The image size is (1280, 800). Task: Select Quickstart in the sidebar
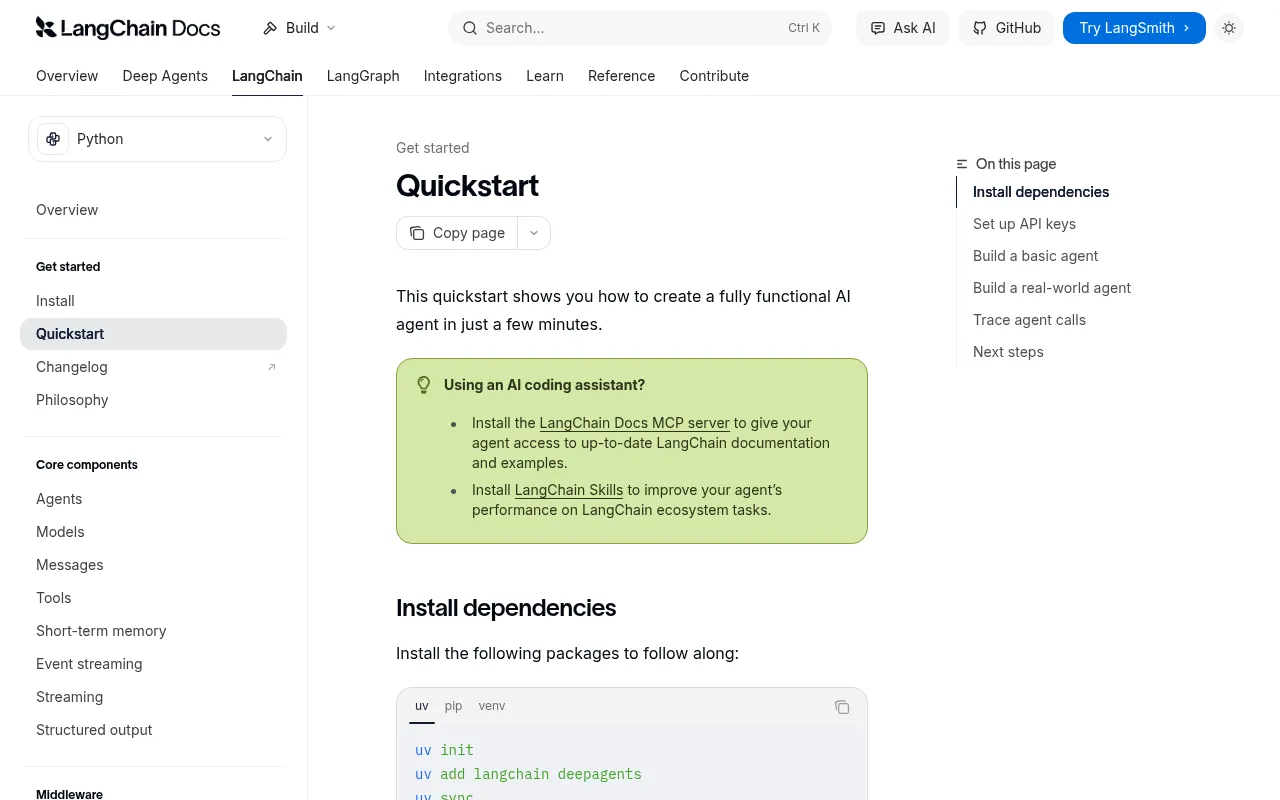153,334
